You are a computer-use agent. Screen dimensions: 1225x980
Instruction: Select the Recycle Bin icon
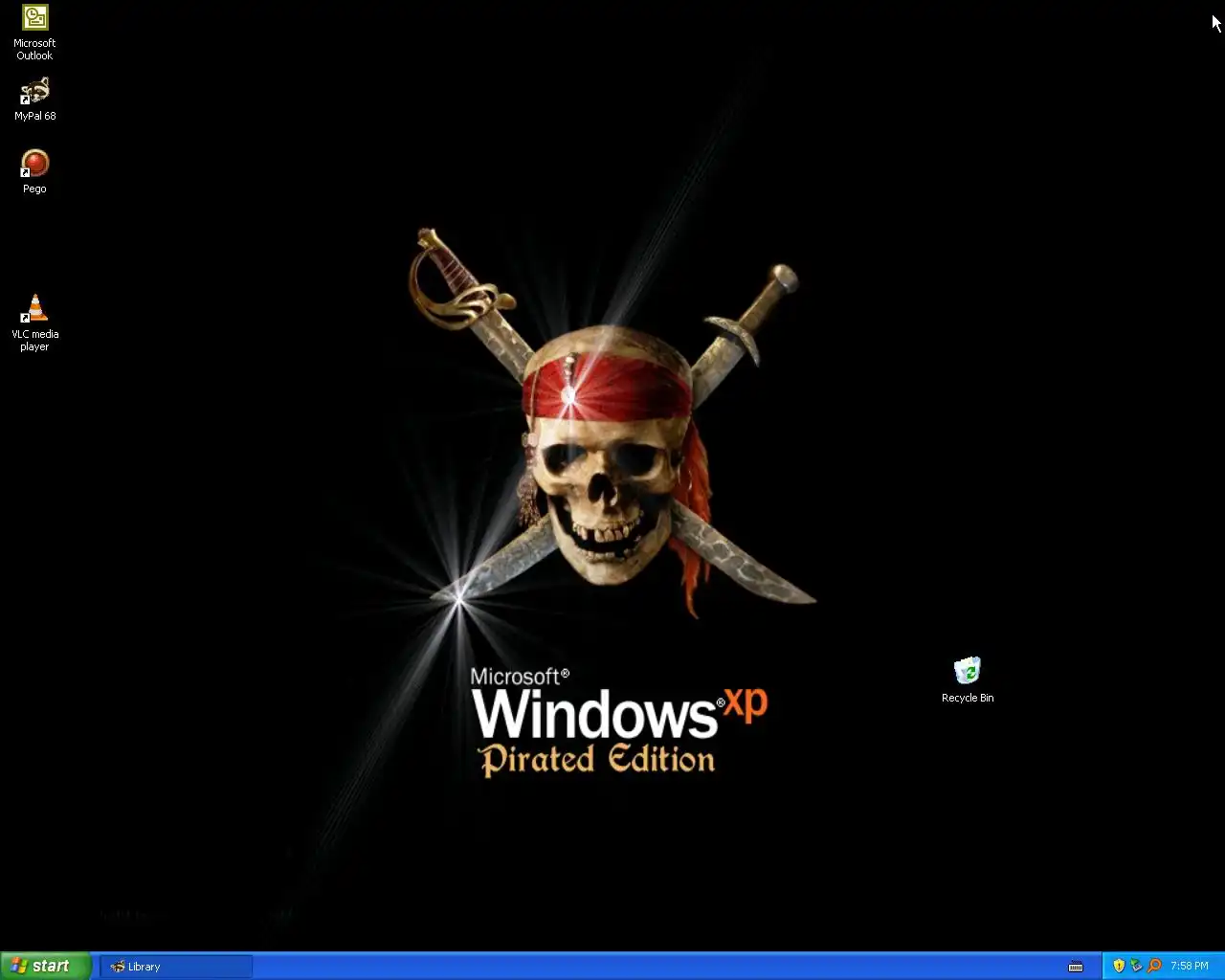(968, 679)
